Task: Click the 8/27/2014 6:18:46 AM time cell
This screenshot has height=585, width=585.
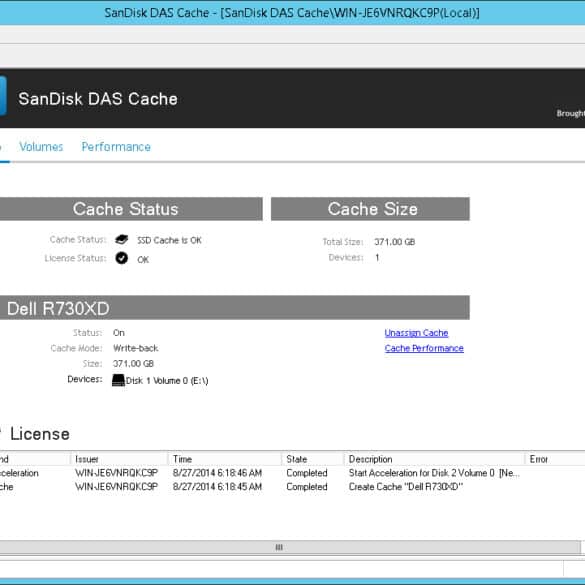Action: point(217,473)
